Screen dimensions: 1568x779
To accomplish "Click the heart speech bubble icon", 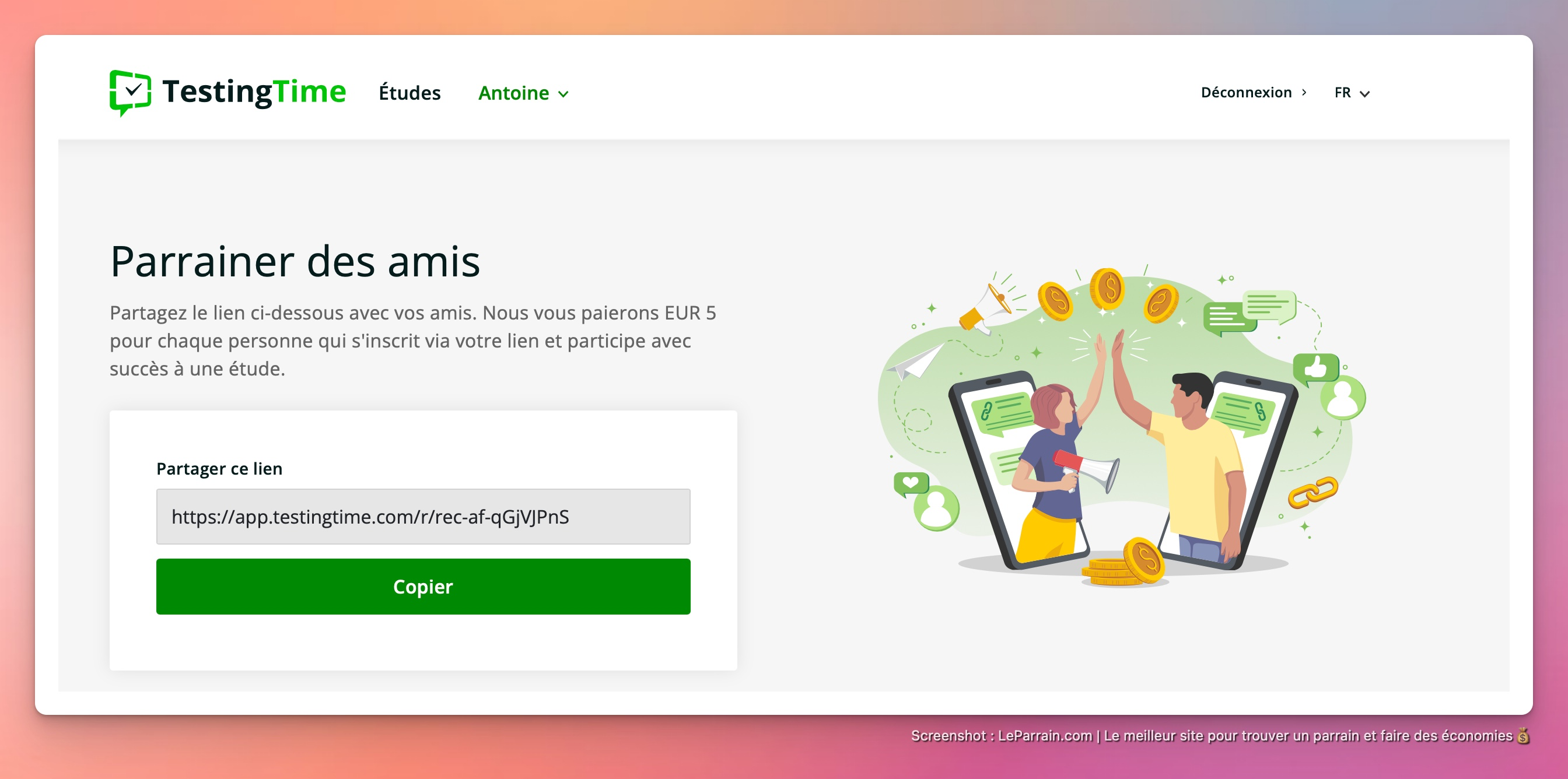I will [911, 485].
